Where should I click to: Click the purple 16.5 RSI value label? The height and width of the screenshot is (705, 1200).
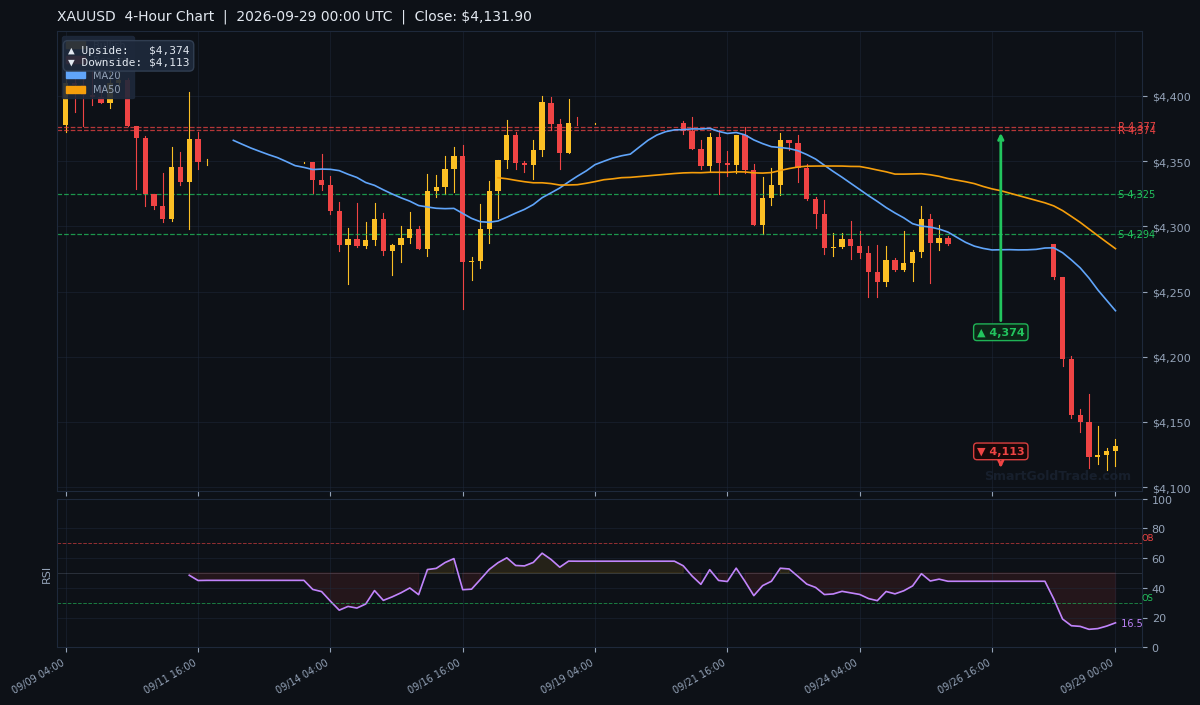coord(1131,623)
